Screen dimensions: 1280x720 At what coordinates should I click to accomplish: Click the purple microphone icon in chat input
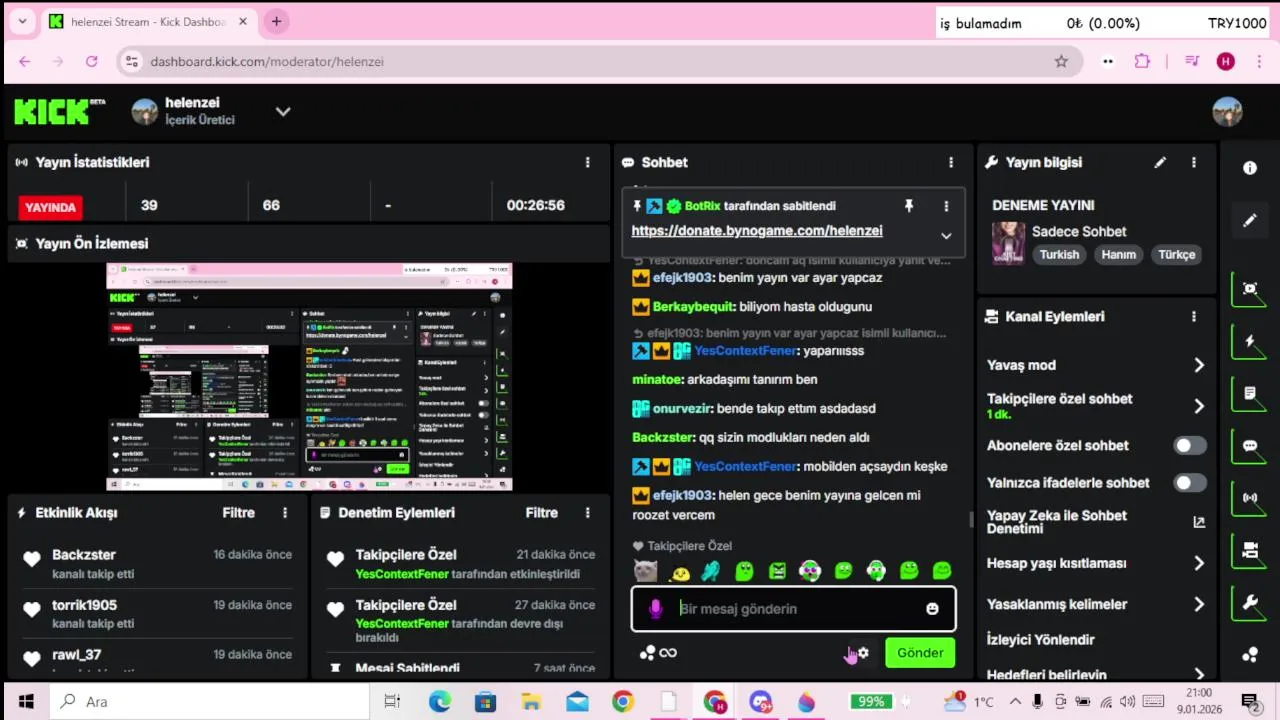pyautogui.click(x=655, y=609)
